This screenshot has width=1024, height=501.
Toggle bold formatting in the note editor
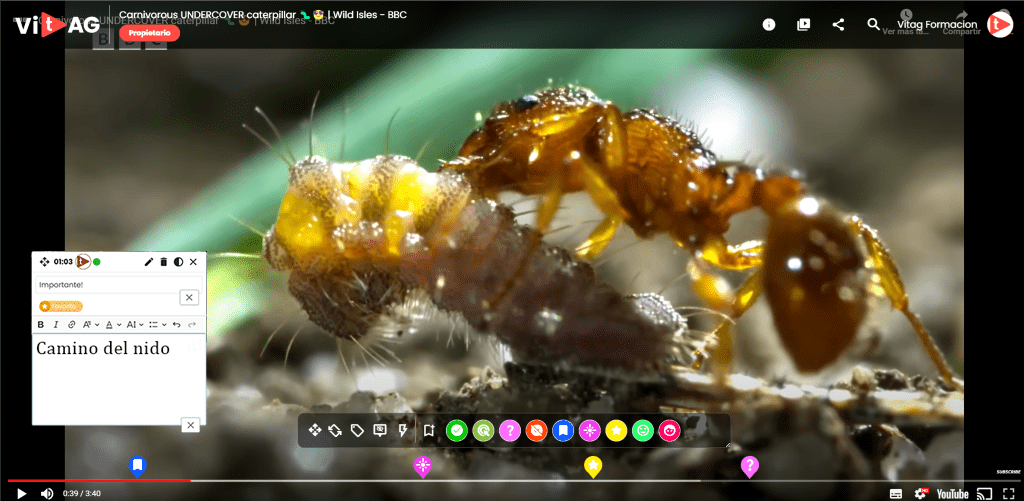(40, 324)
